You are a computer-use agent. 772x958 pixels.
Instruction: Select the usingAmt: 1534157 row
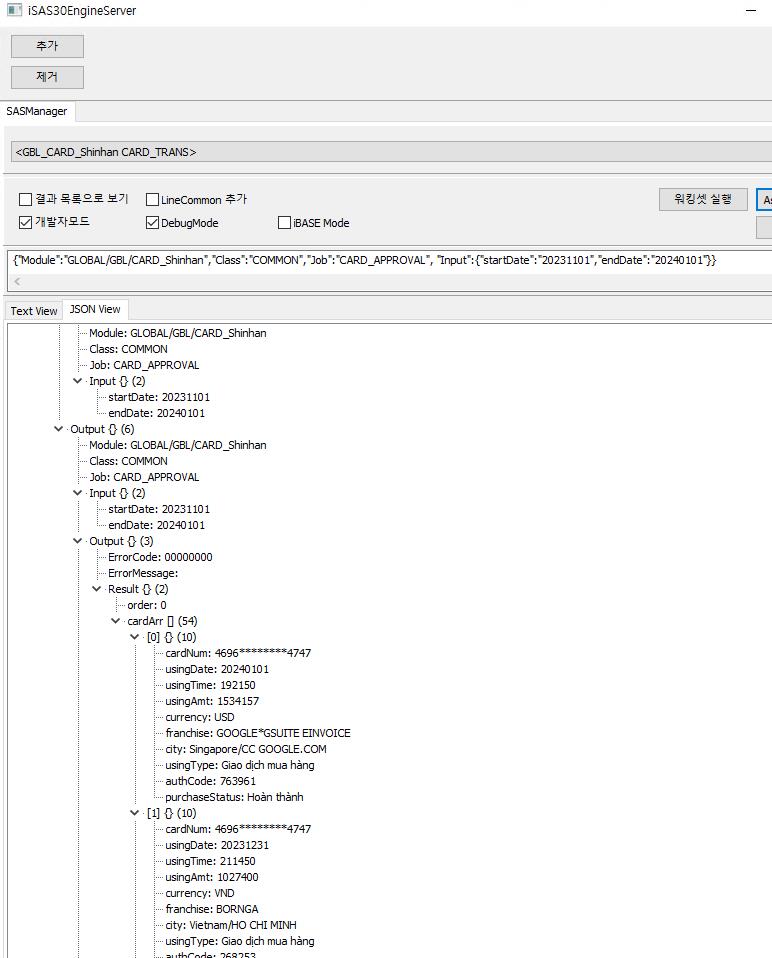[212, 701]
